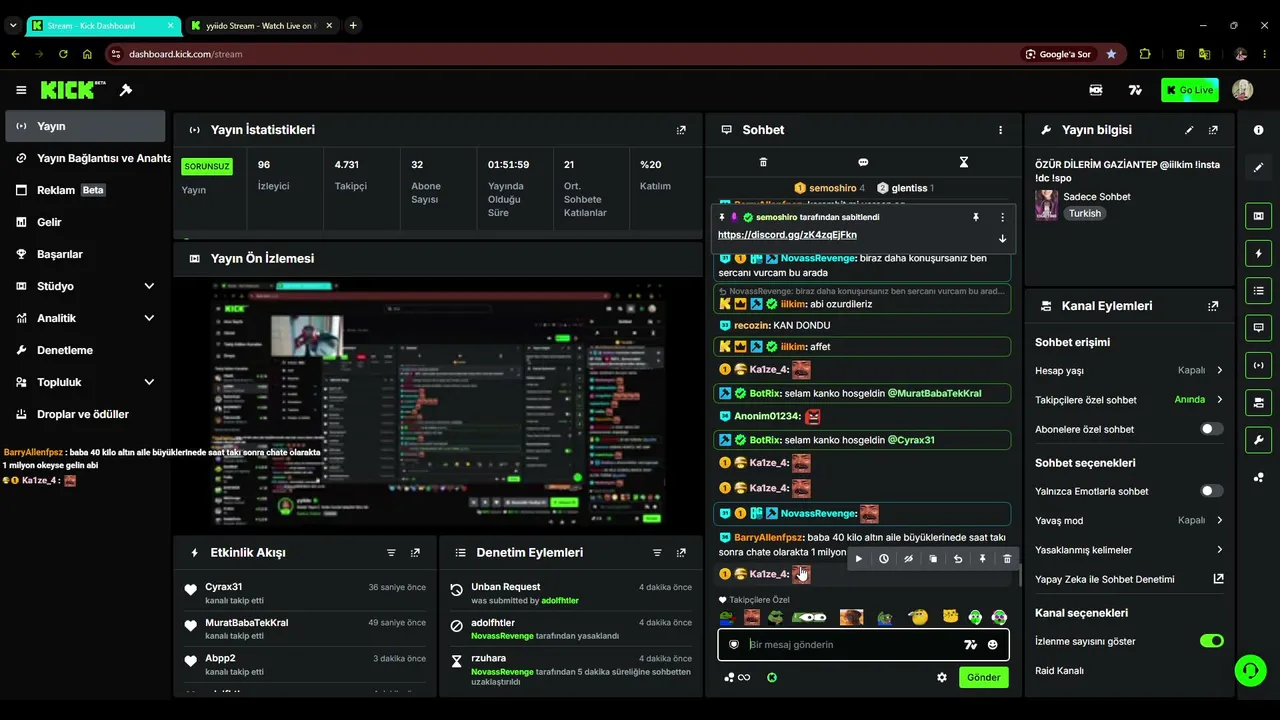Click the lightning bolt icon in the right rail
The width and height of the screenshot is (1280, 720).
click(x=1258, y=253)
